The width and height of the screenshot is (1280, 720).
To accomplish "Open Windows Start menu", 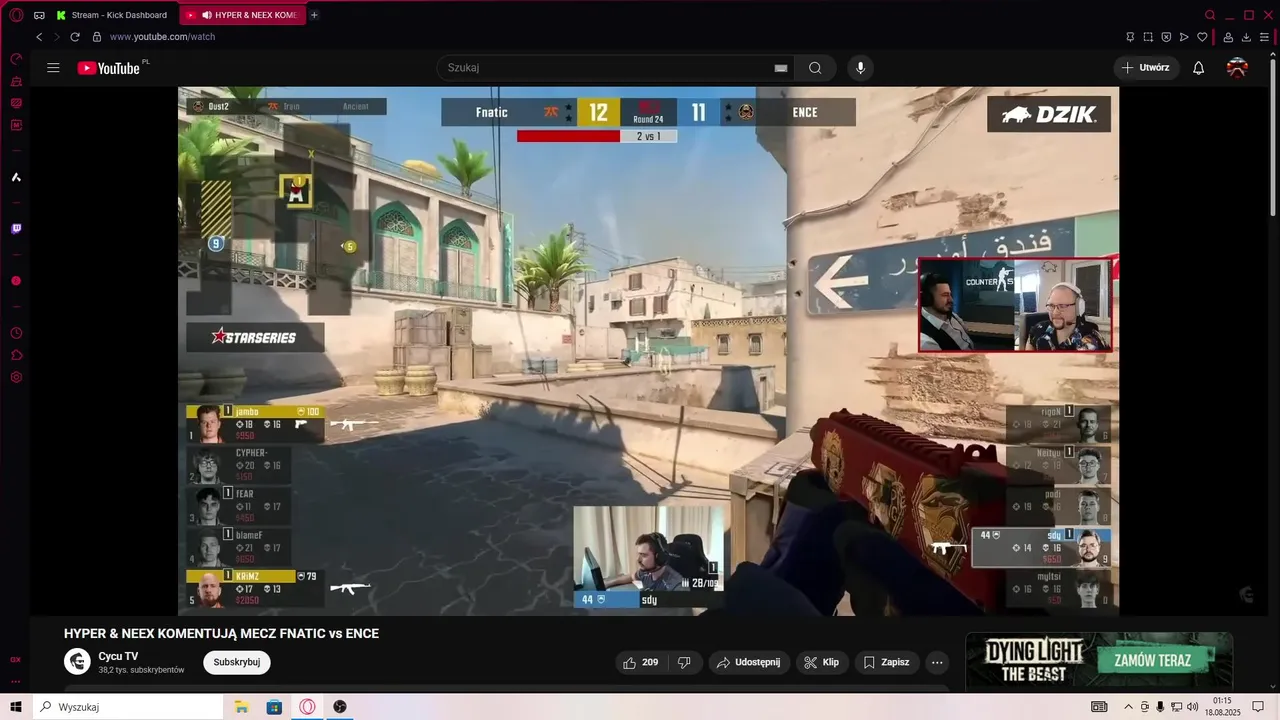I will coord(16,707).
